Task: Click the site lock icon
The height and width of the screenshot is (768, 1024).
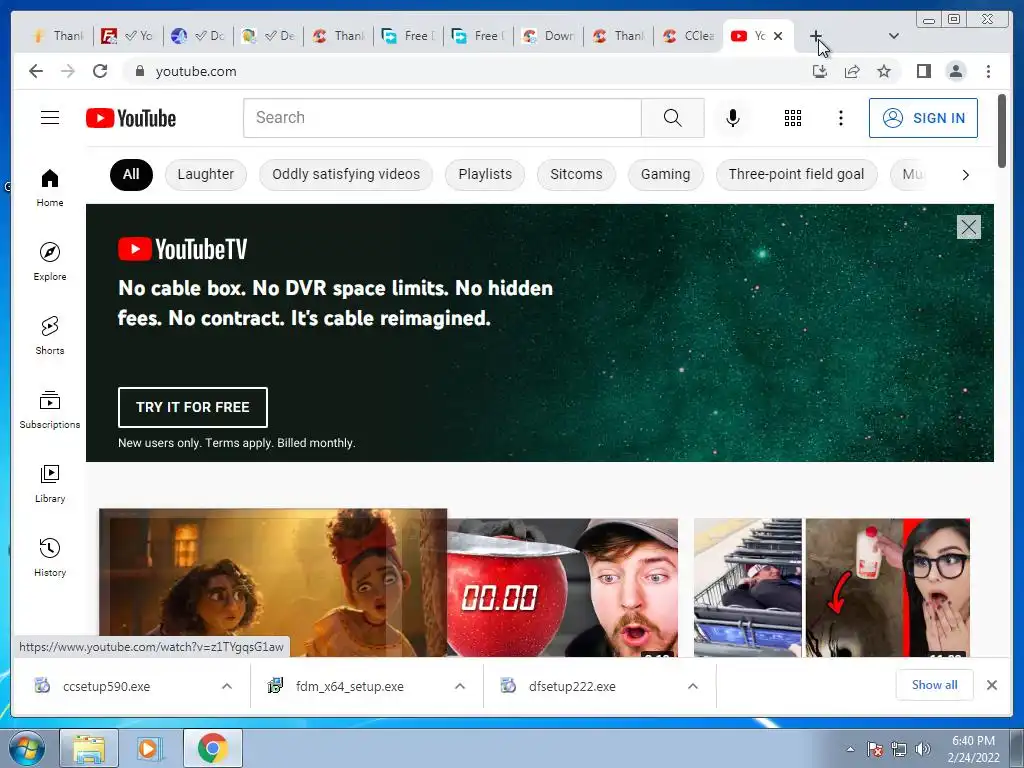Action: coord(139,71)
